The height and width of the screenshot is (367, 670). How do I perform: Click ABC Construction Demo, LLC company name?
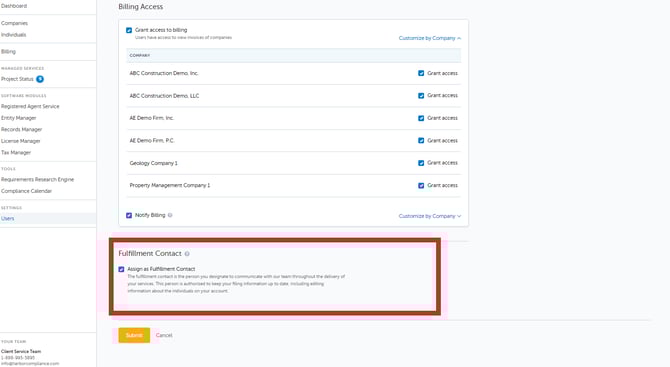click(165, 96)
